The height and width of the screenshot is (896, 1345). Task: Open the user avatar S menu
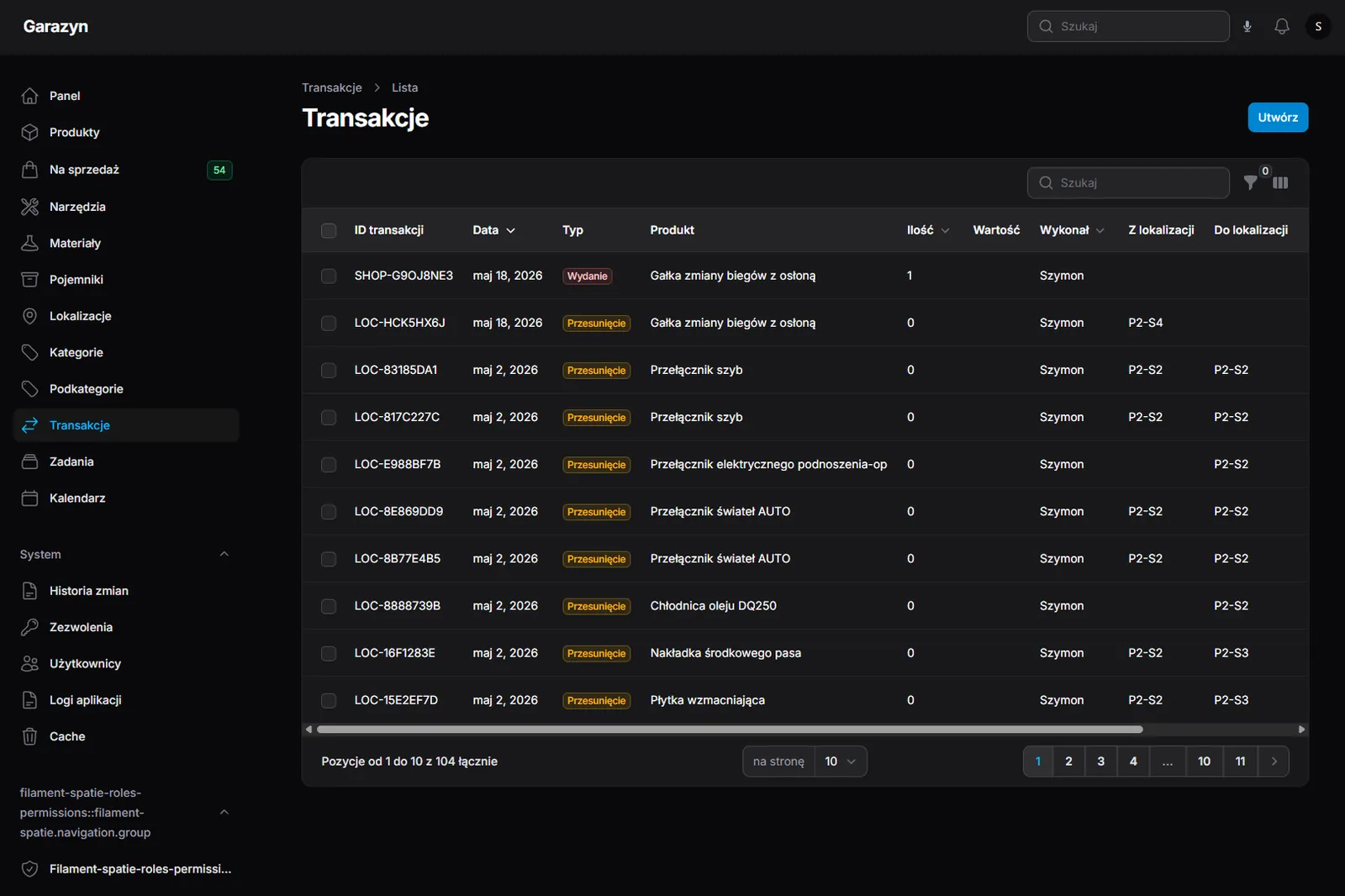pyautogui.click(x=1318, y=26)
